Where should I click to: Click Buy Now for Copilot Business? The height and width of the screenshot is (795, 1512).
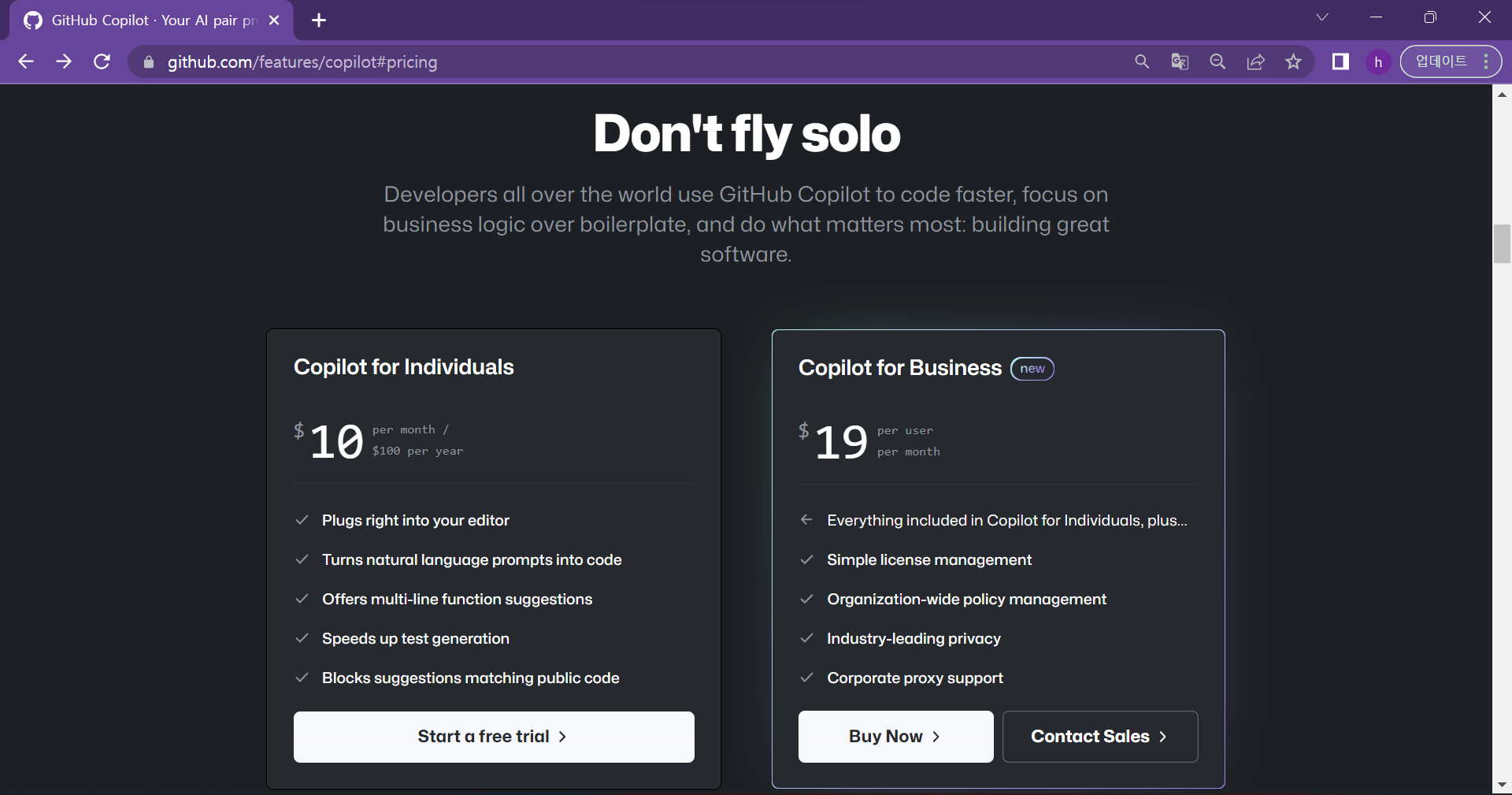895,737
